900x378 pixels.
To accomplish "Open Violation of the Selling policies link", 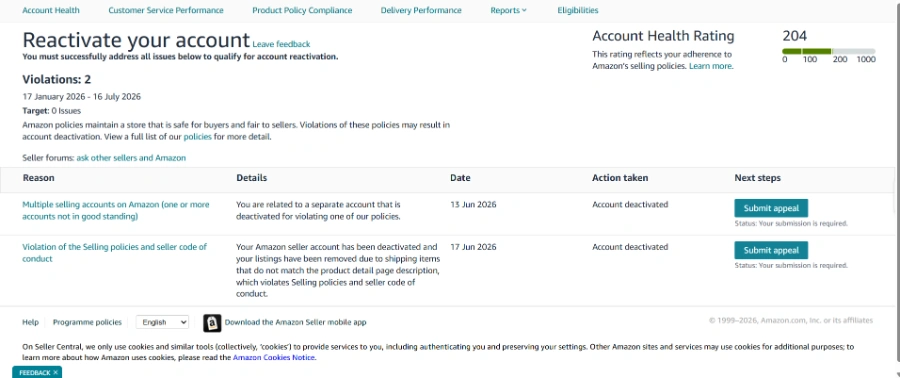I will point(114,253).
